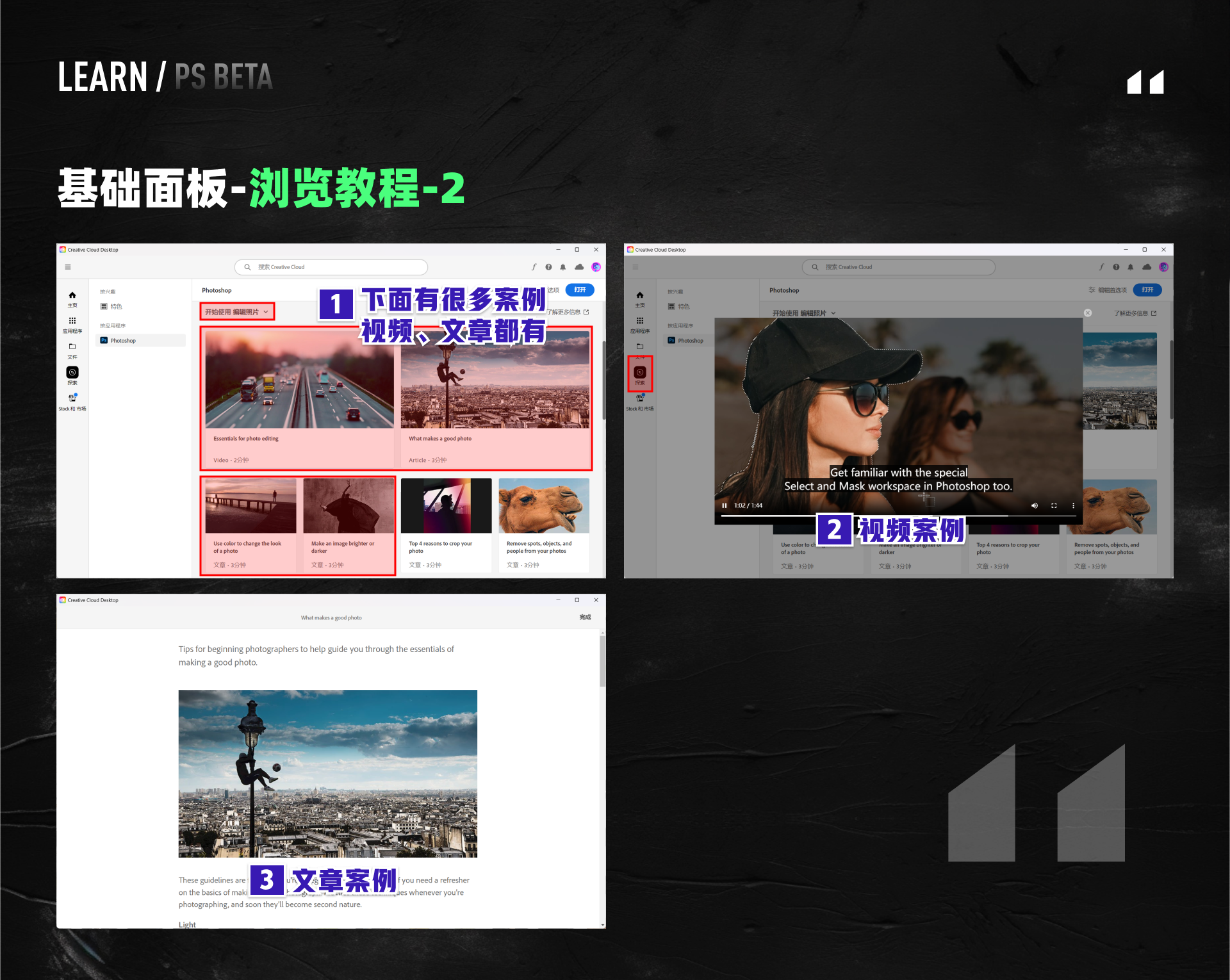Click the 主页 home icon in sidebar

click(72, 296)
